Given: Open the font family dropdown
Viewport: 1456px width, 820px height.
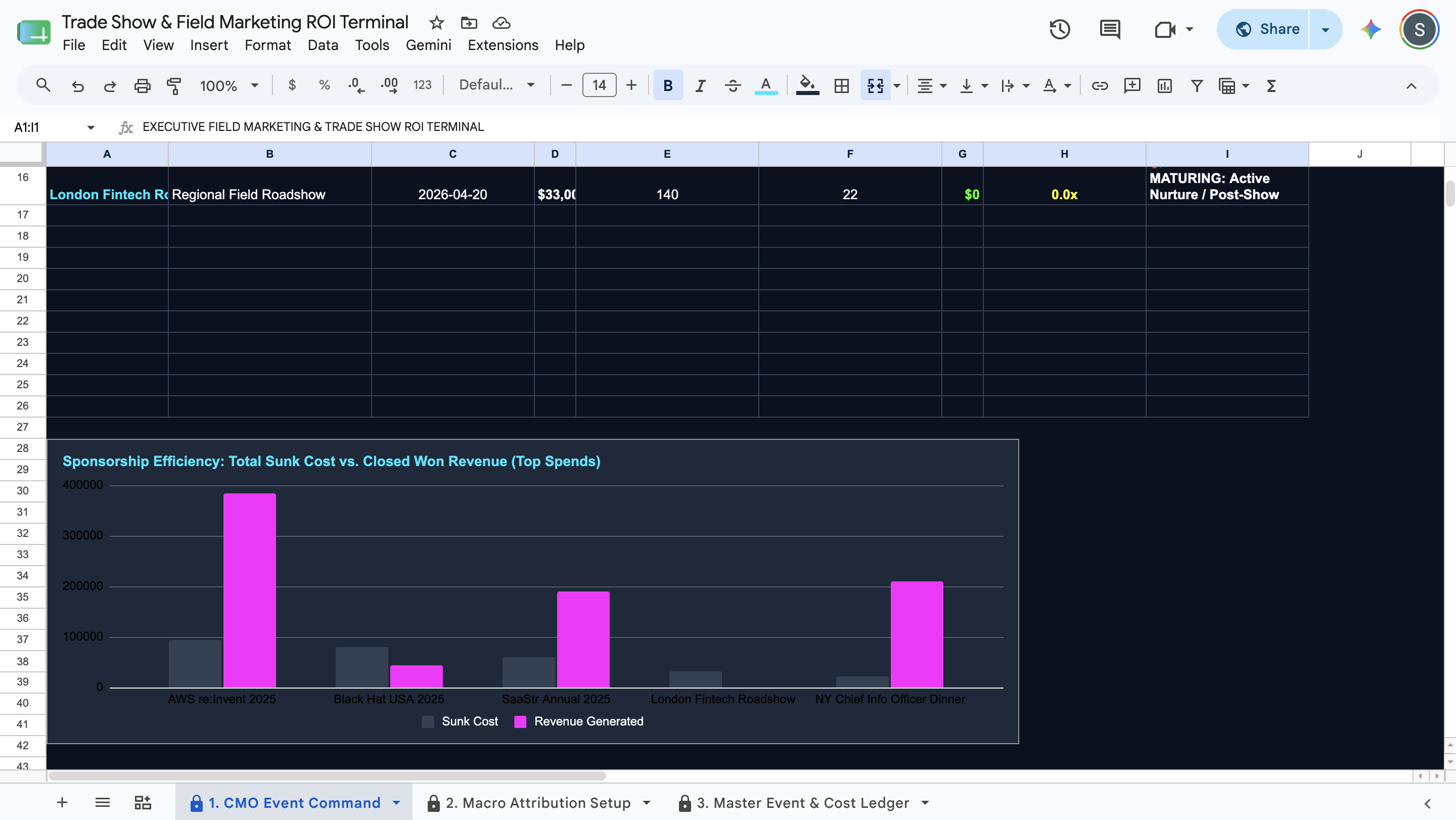Looking at the screenshot, I should tap(496, 85).
